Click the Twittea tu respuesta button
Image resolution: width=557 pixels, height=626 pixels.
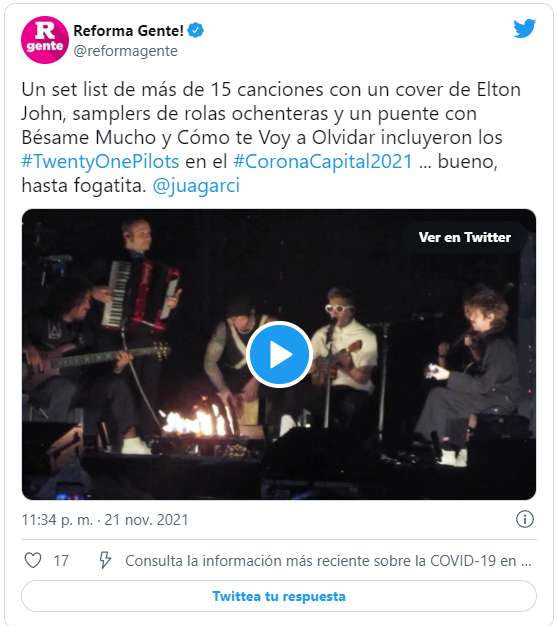[x=279, y=596]
